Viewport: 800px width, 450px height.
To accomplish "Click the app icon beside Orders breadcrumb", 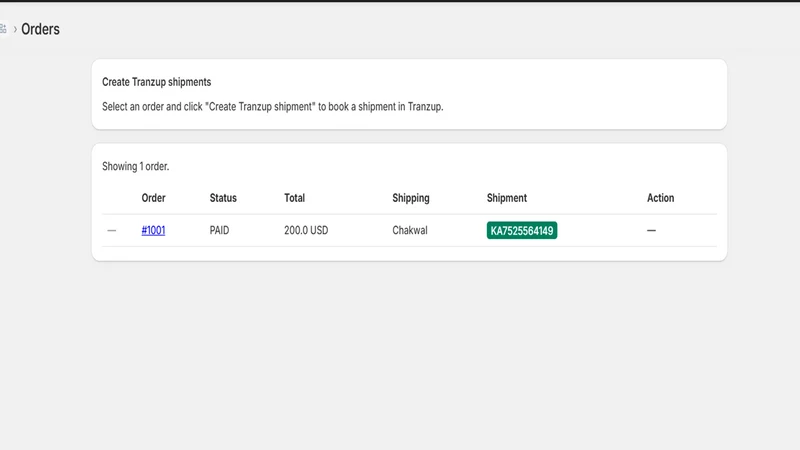I will [3, 29].
